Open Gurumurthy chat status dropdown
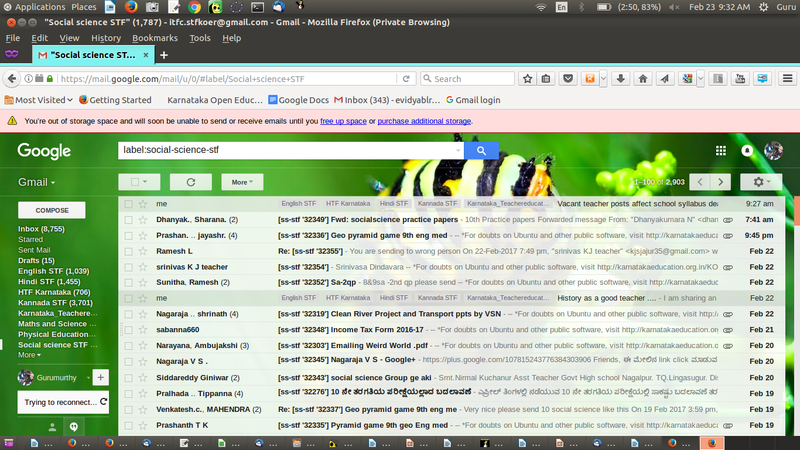The width and height of the screenshot is (800, 450). (x=88, y=378)
